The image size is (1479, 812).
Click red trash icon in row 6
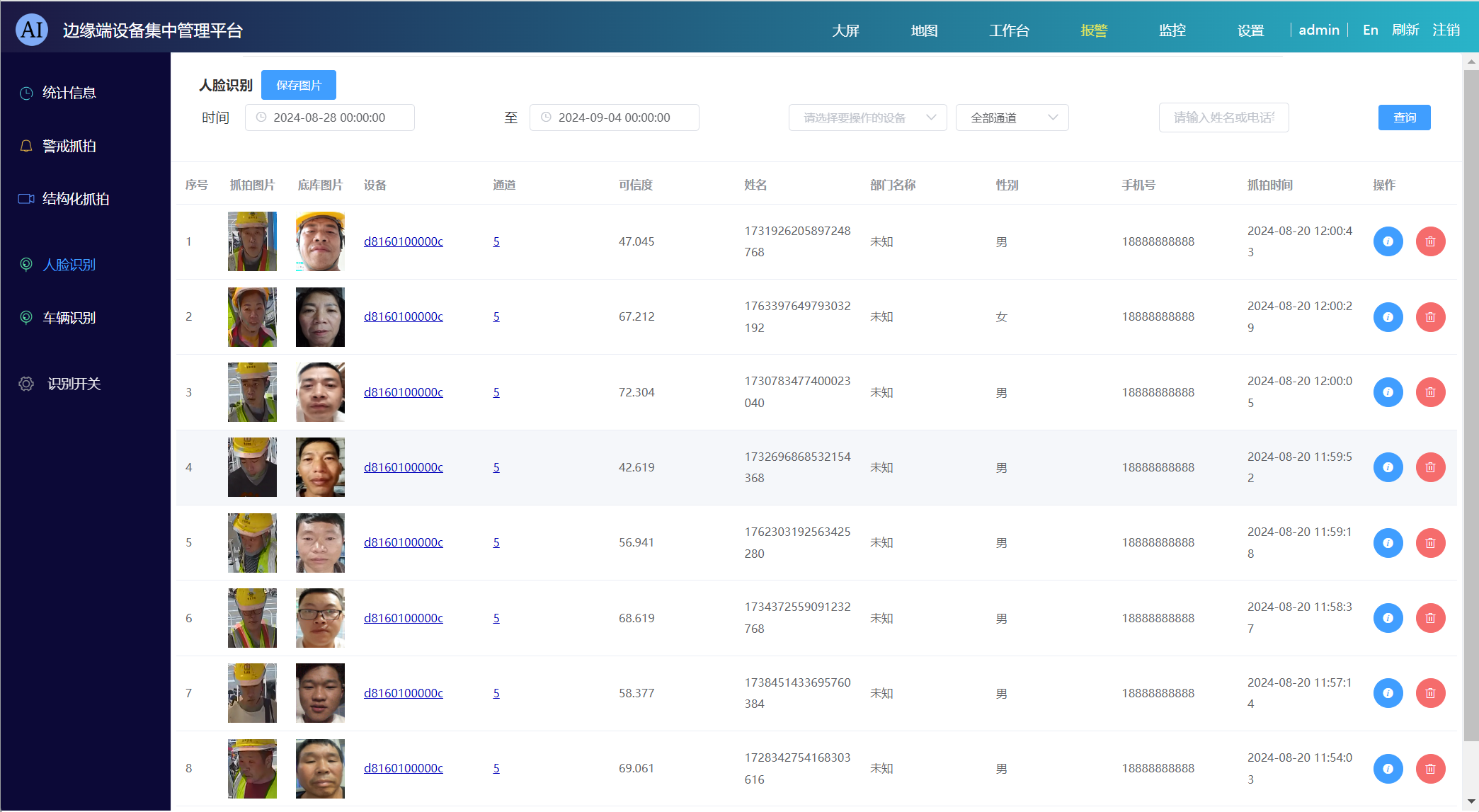click(1430, 618)
